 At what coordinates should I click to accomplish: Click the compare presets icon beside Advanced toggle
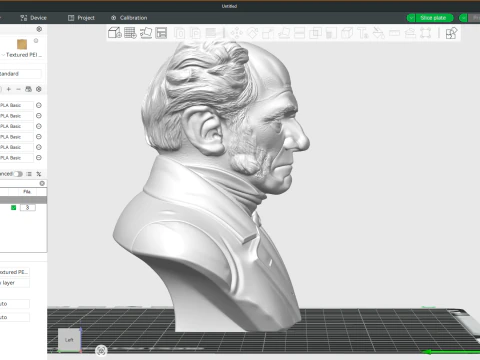click(39, 174)
